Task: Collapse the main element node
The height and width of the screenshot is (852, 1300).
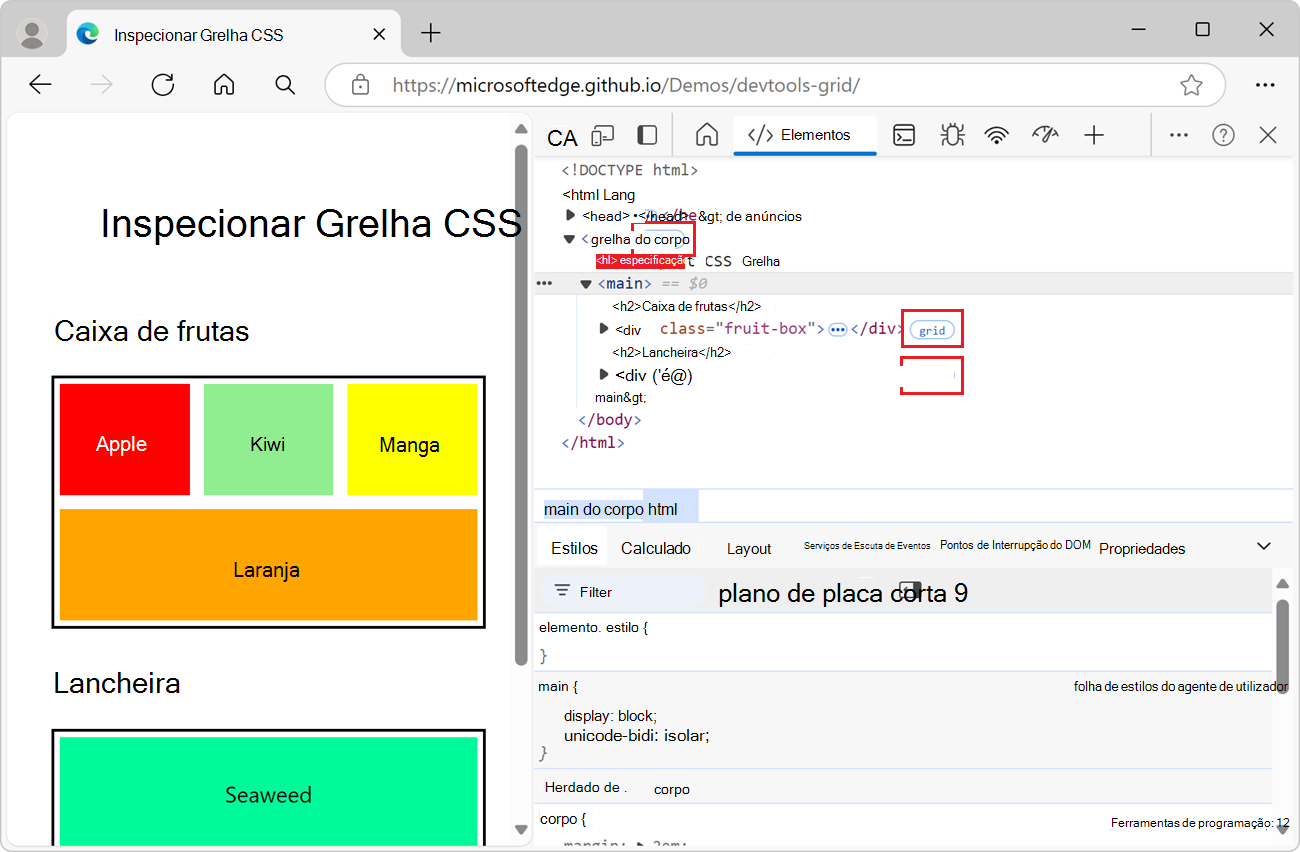Action: (x=586, y=284)
